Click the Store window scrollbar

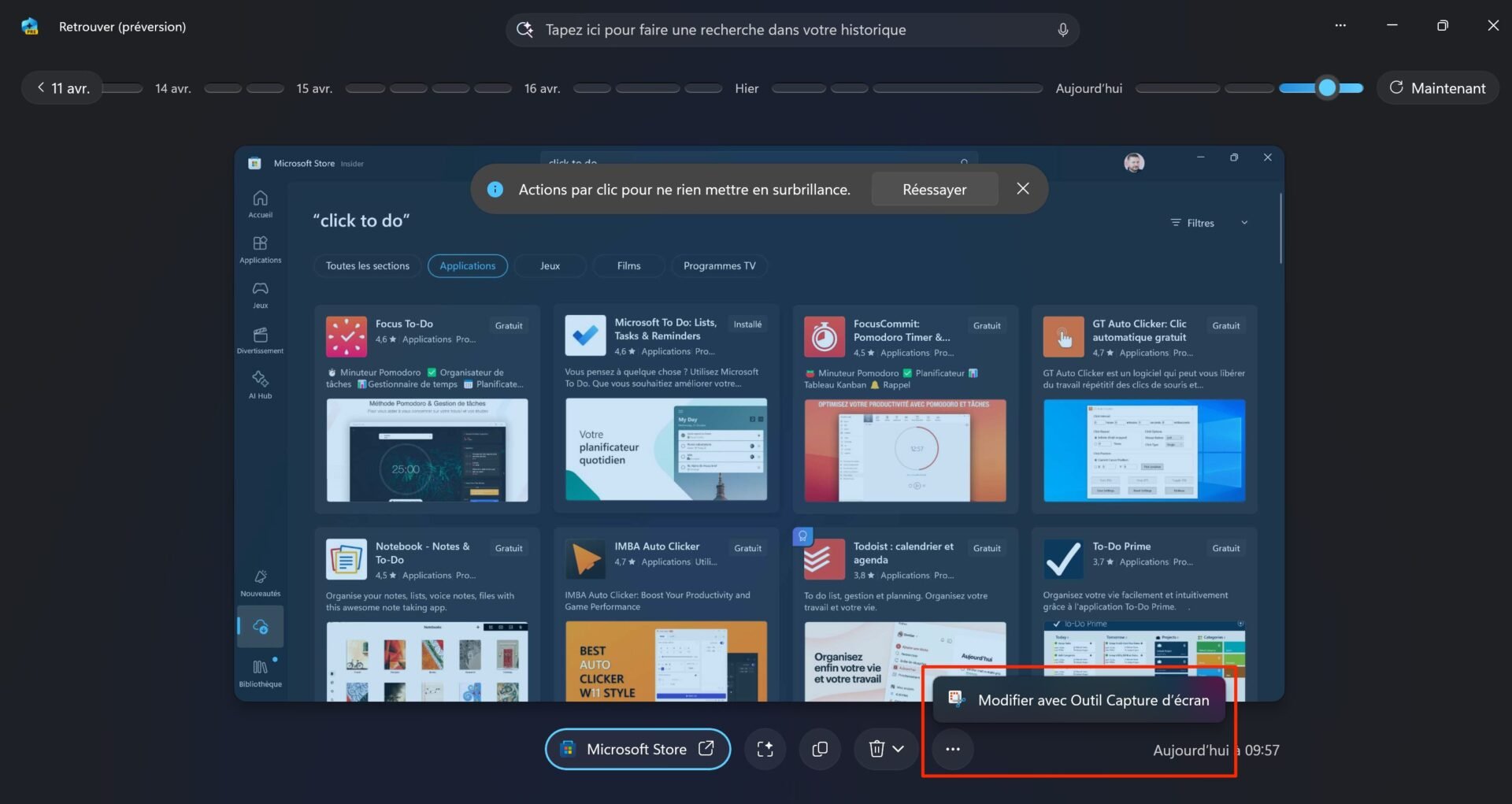point(1281,228)
